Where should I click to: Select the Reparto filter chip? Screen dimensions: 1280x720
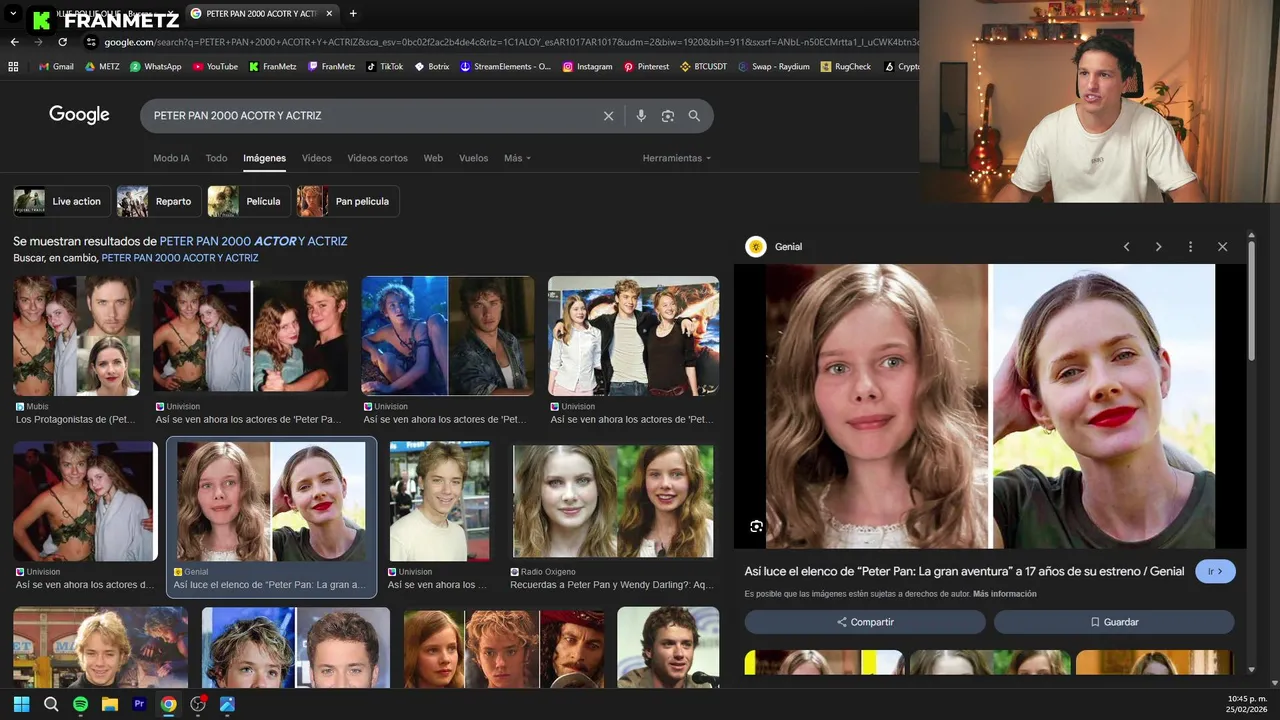(x=159, y=201)
